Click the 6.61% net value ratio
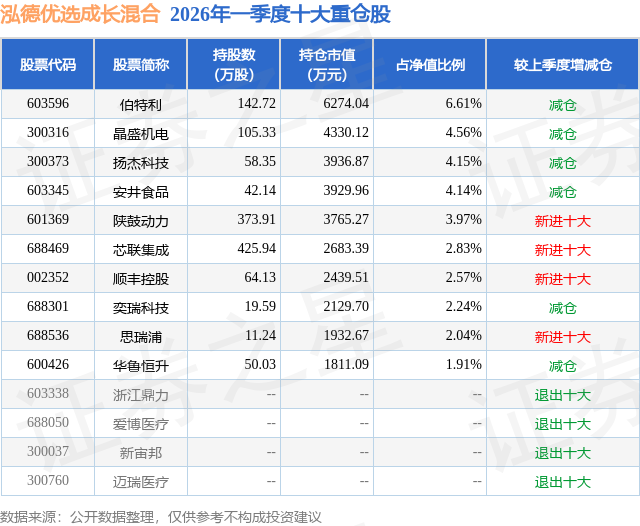The width and height of the screenshot is (640, 526). pyautogui.click(x=463, y=104)
